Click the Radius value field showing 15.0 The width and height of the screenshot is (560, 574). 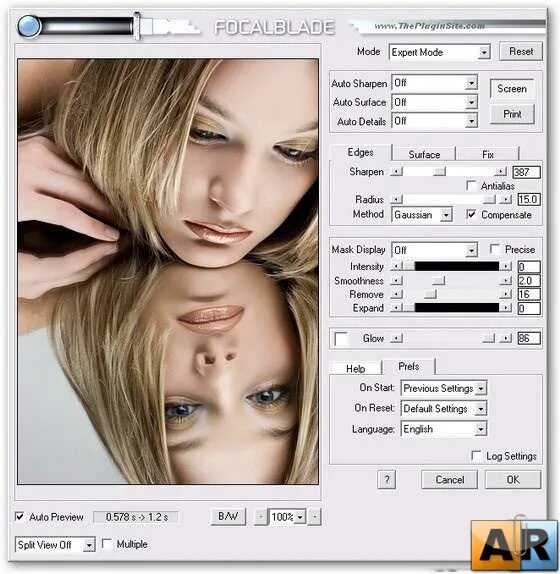pyautogui.click(x=529, y=200)
